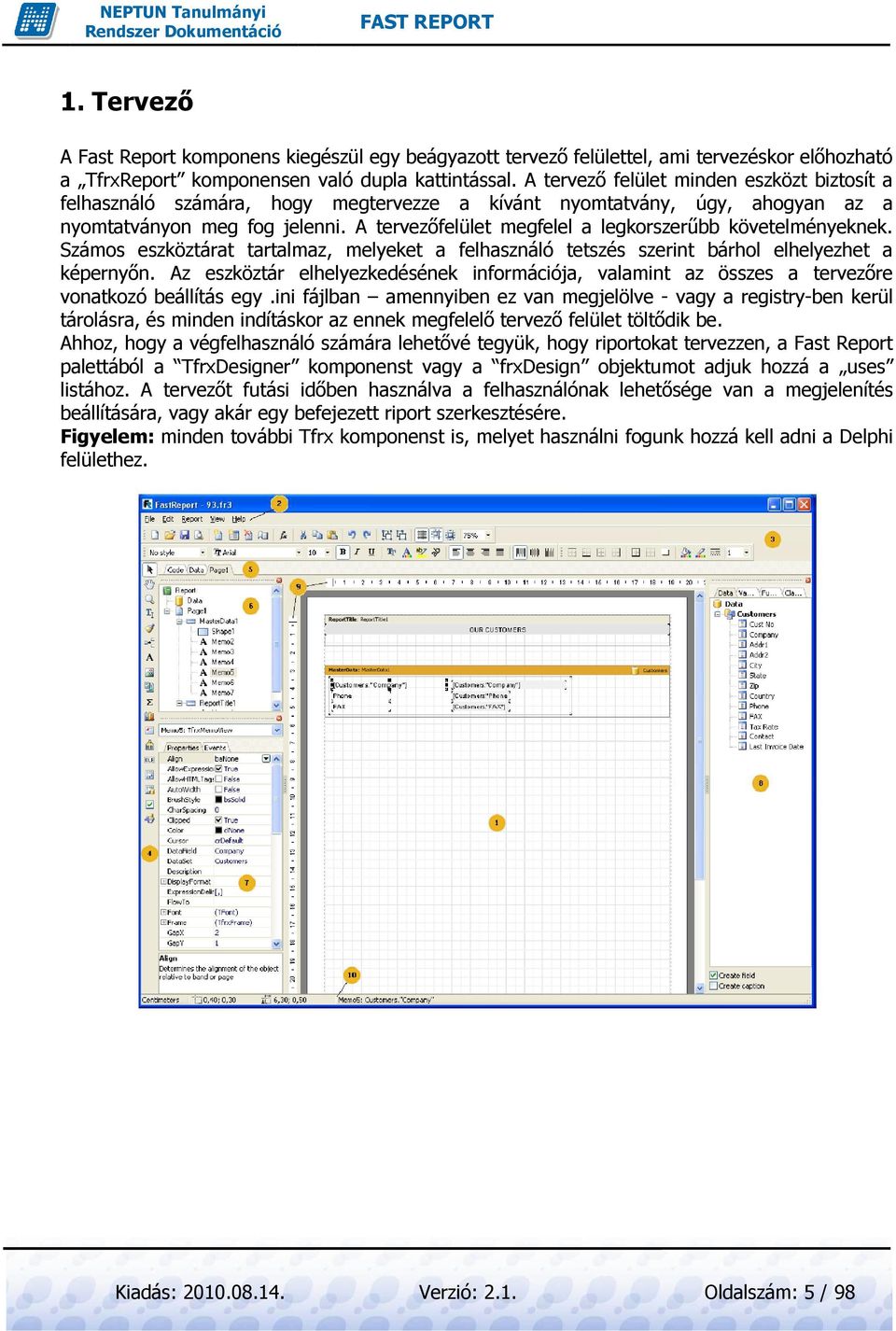Click the Copy toolbar icon
The image size is (896, 1331).
pos(317,535)
